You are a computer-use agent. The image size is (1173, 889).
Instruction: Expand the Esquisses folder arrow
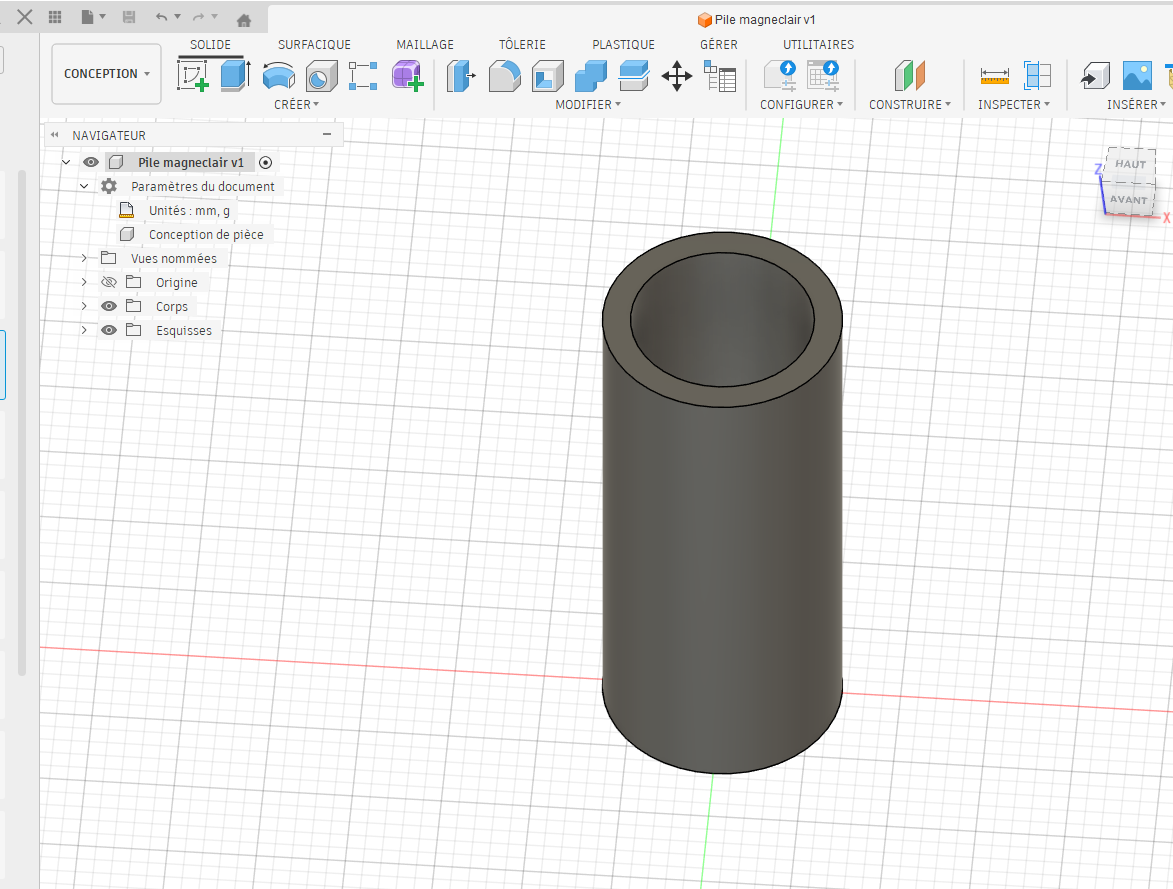(x=84, y=330)
